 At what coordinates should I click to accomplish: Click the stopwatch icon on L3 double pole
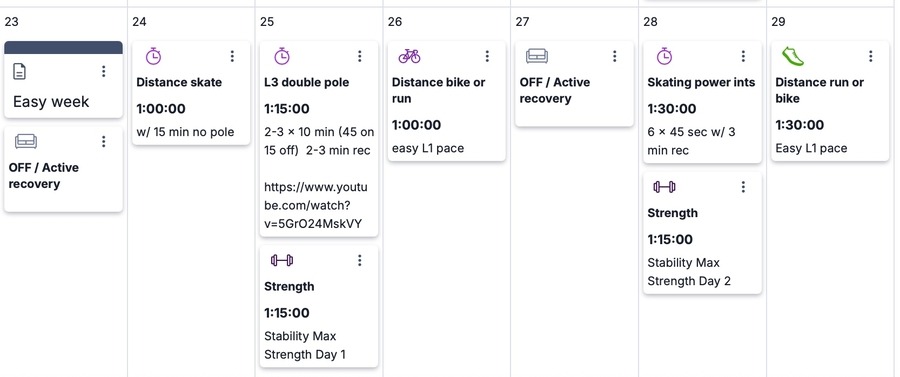pyautogui.click(x=281, y=56)
